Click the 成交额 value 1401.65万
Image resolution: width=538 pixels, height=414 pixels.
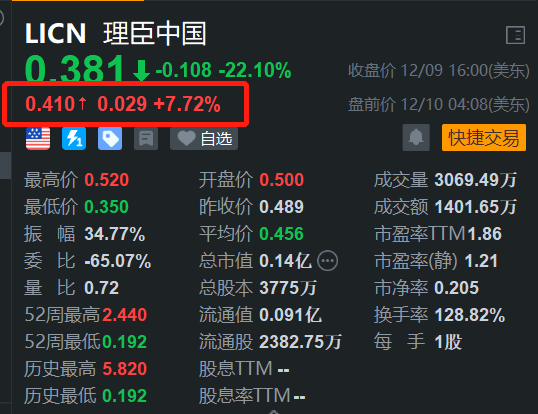(476, 207)
